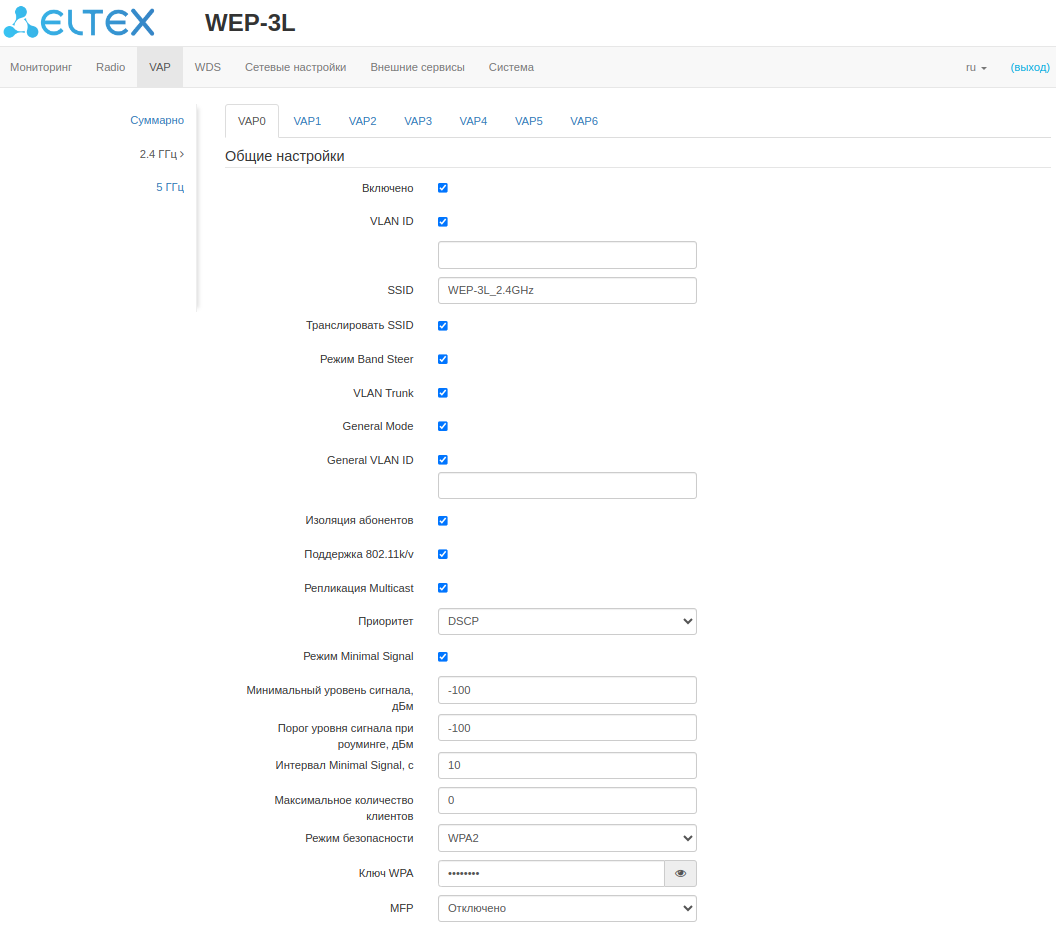Click the (выход) logout link
Viewport: 1056px width, 934px height.
click(1030, 67)
